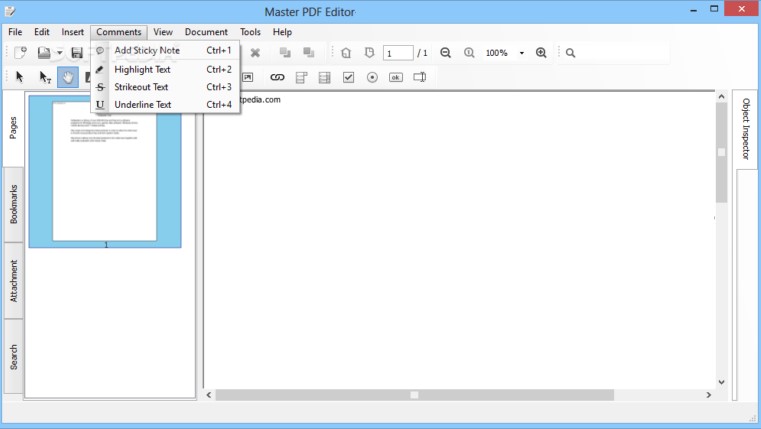Select the Hand tool
761x429 pixels.
[x=68, y=77]
